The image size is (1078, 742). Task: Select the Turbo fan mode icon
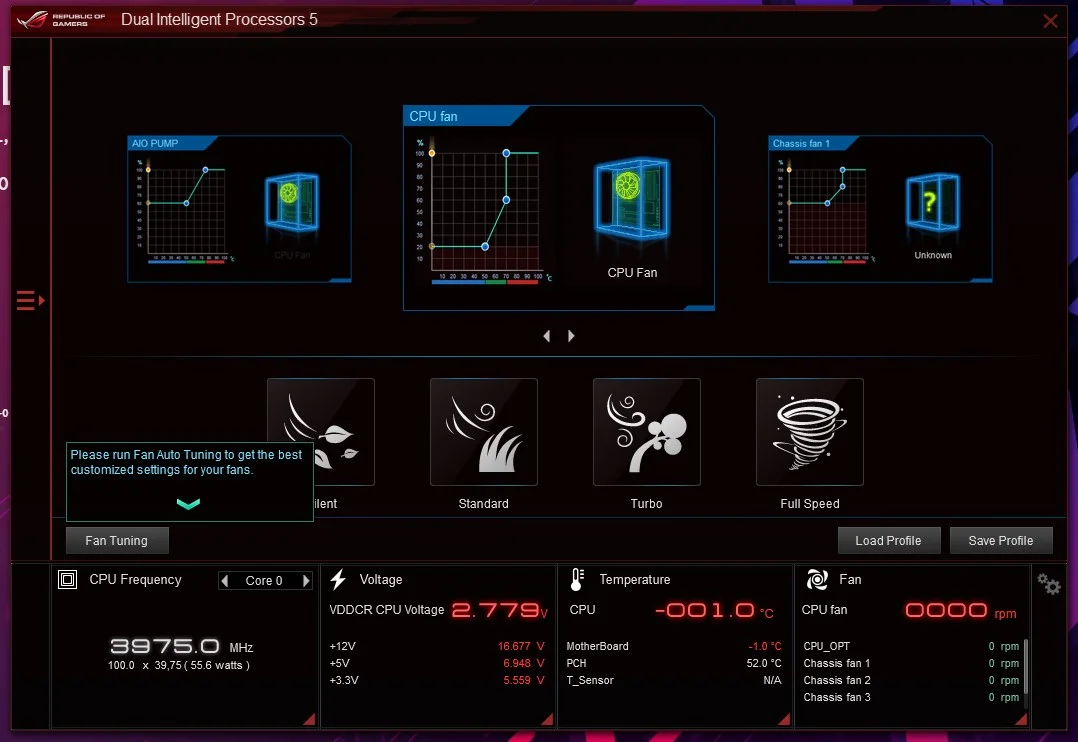pos(646,432)
